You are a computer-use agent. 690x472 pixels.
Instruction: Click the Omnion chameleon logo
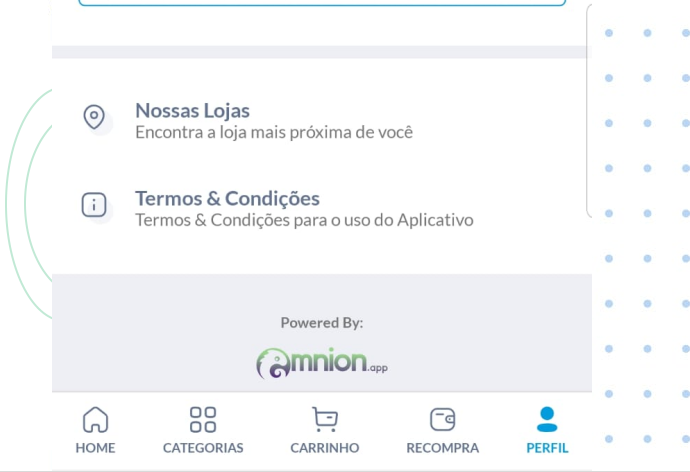coord(274,363)
